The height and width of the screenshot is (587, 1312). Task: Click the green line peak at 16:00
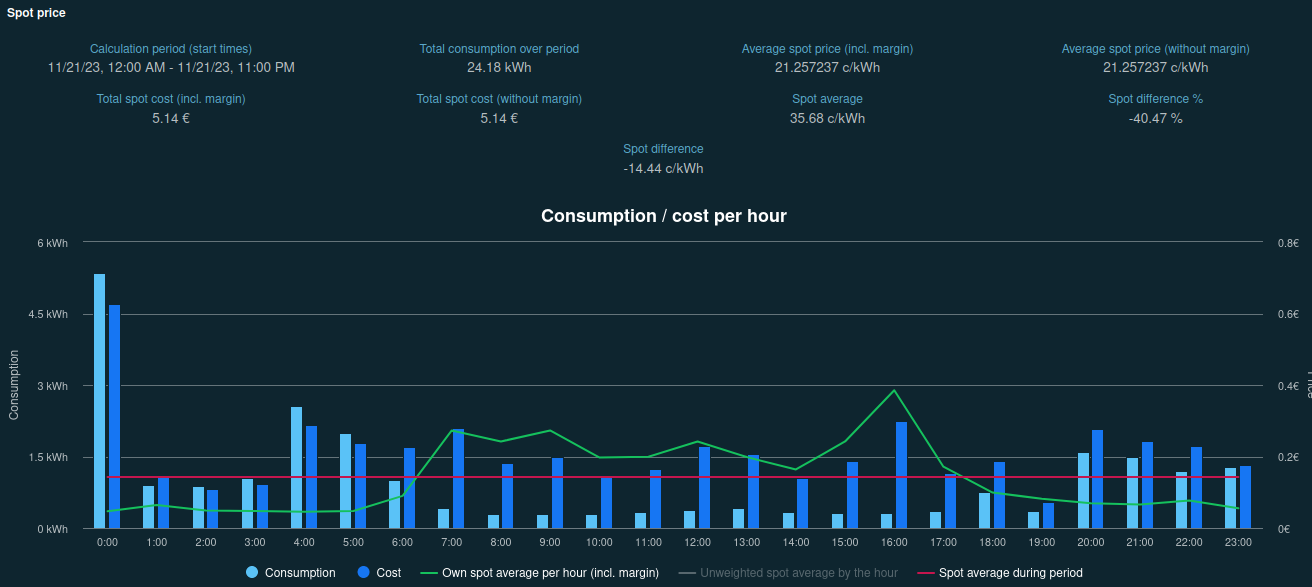[x=894, y=390]
